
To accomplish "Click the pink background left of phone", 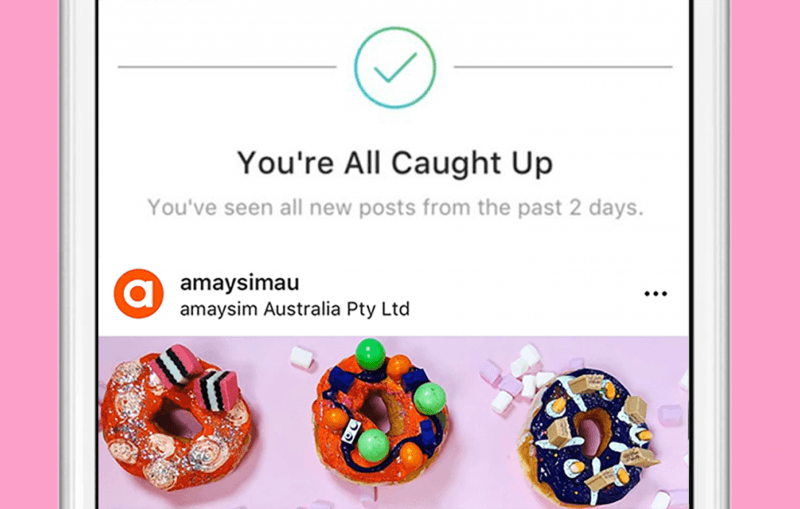I will point(29,254).
